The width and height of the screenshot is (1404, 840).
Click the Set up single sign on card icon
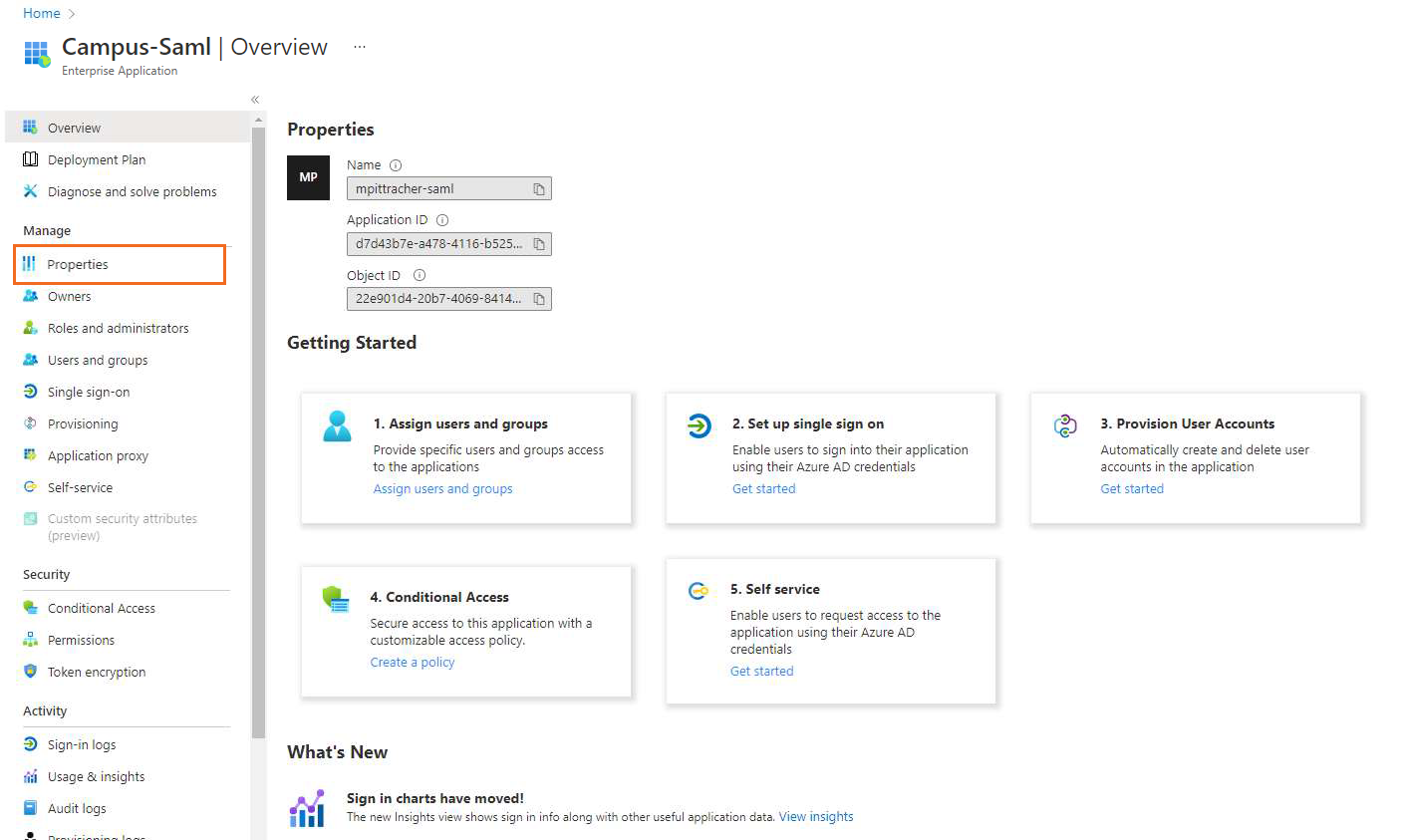[700, 425]
